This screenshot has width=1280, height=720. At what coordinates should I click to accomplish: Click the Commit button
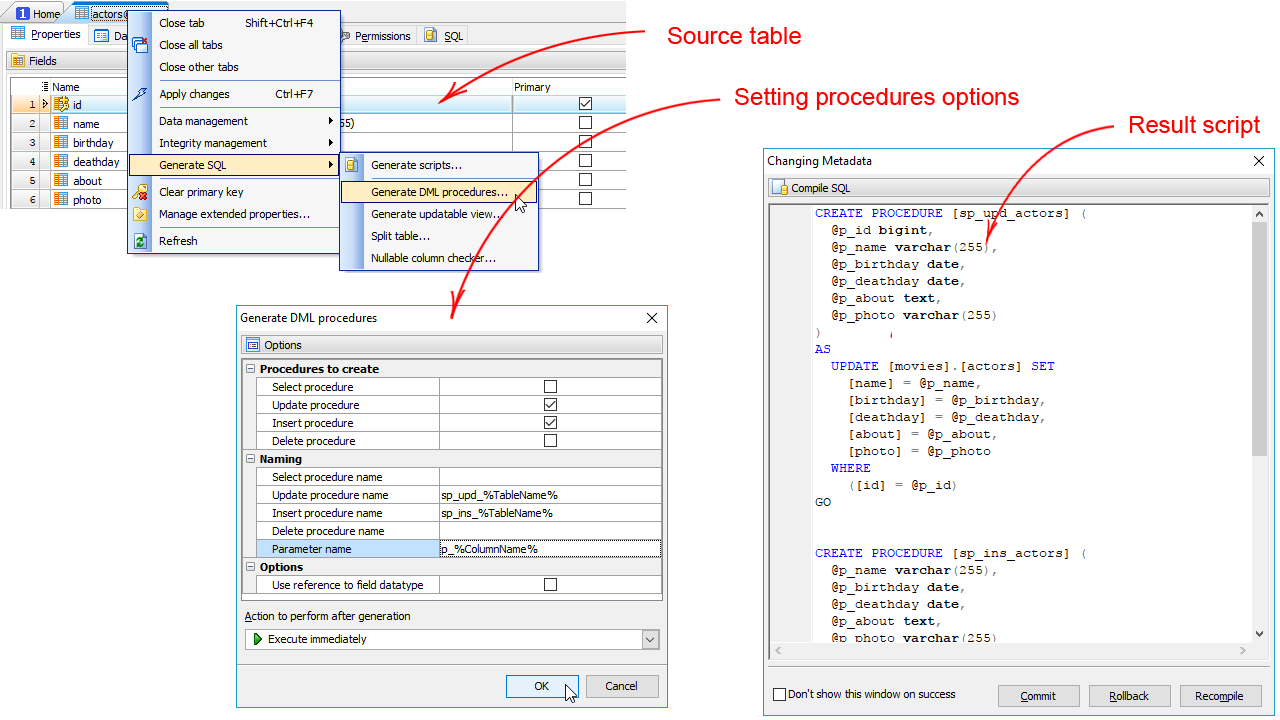tap(1038, 696)
